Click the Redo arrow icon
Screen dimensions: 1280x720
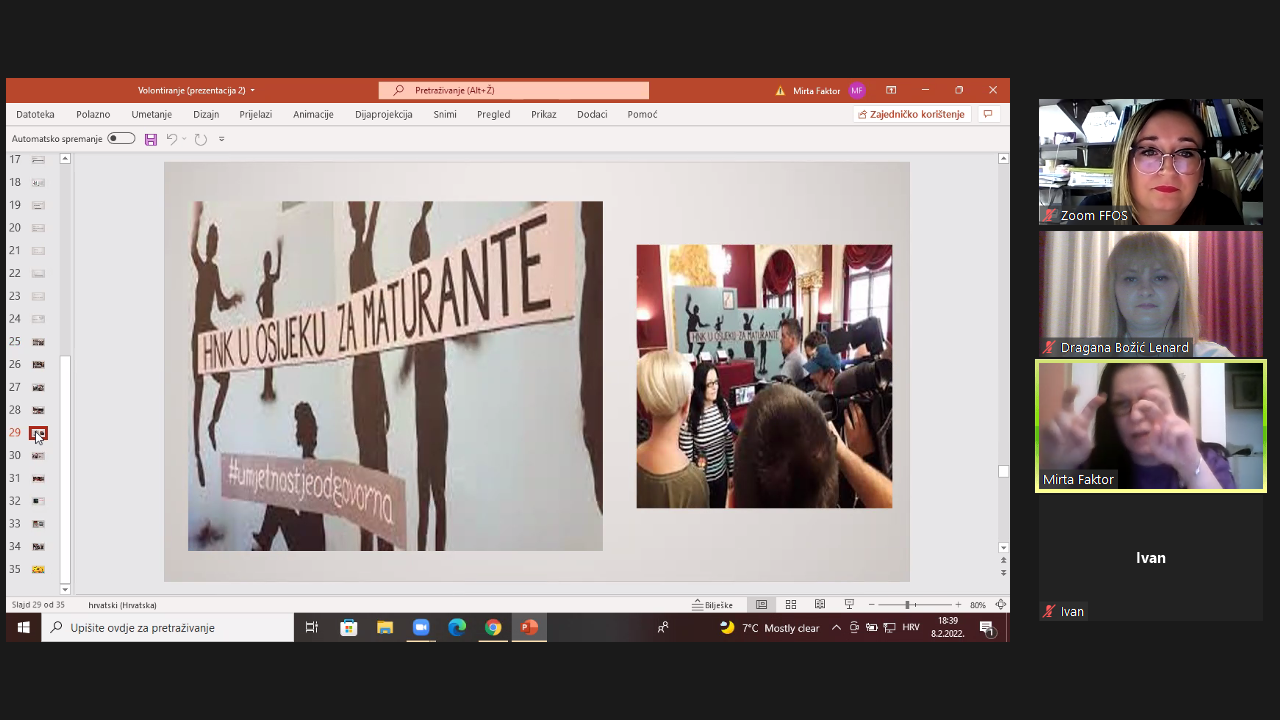[200, 139]
